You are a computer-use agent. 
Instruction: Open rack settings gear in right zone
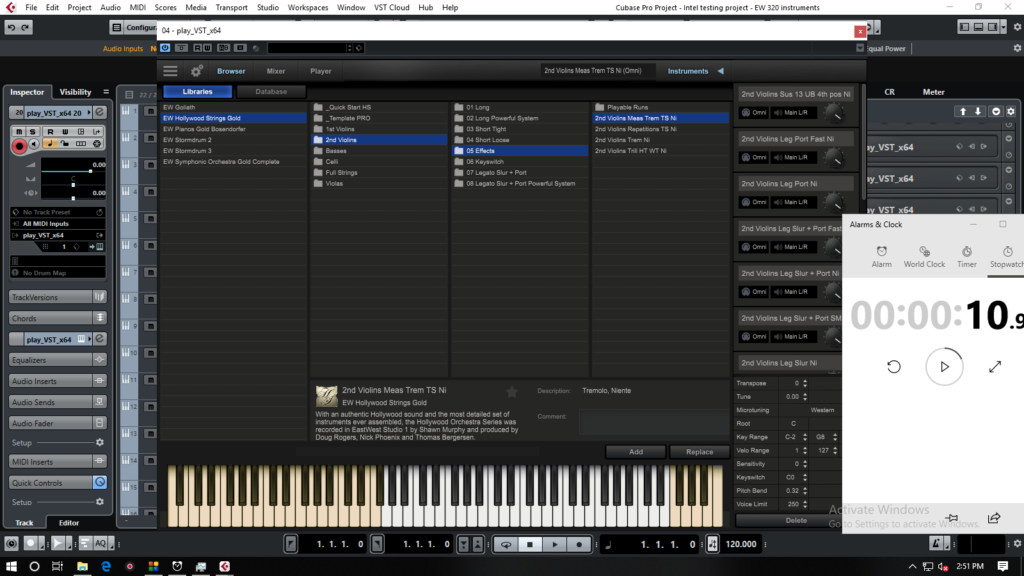[x=1011, y=112]
